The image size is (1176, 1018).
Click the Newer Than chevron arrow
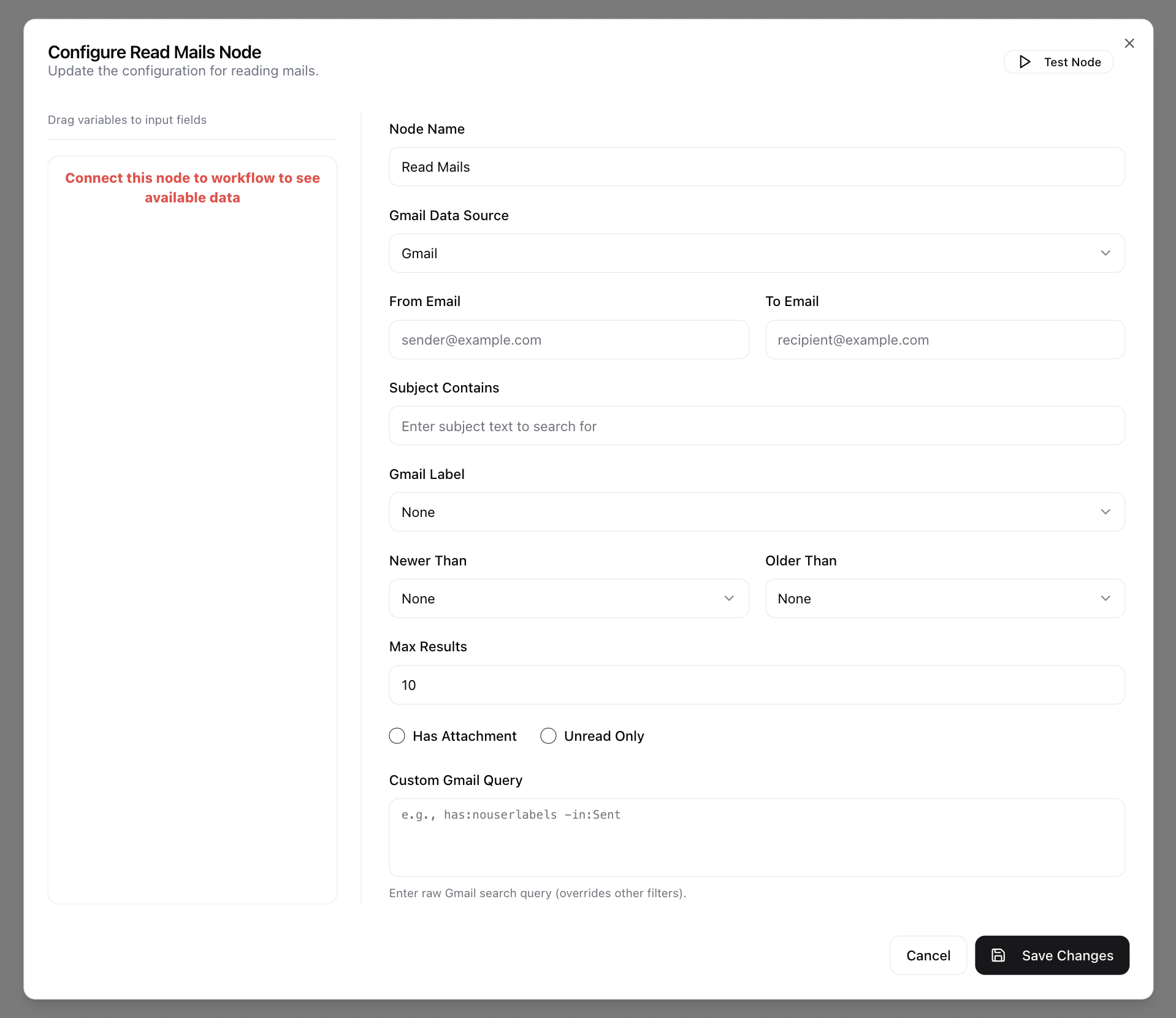728,599
